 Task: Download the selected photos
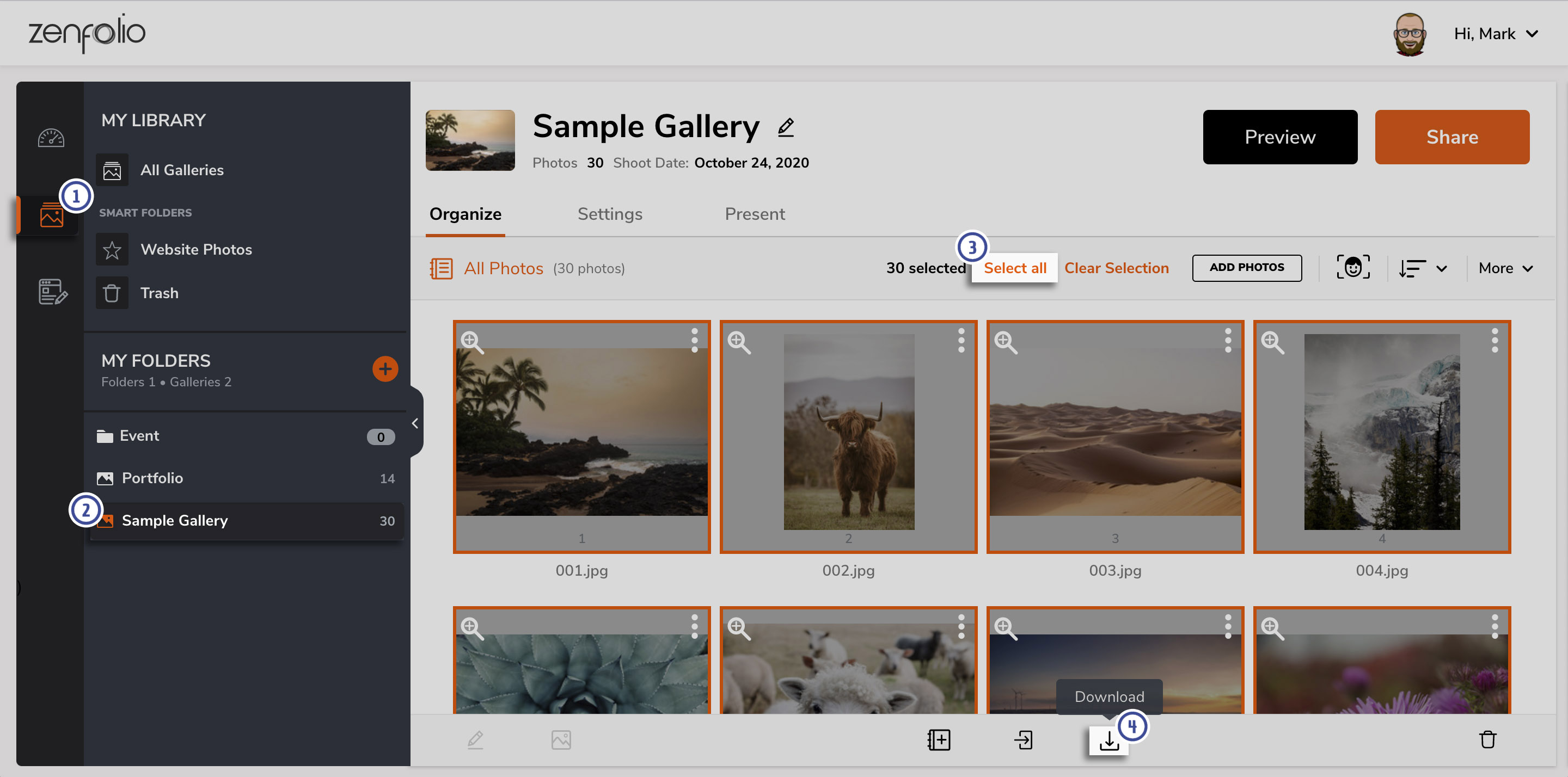[x=1108, y=740]
